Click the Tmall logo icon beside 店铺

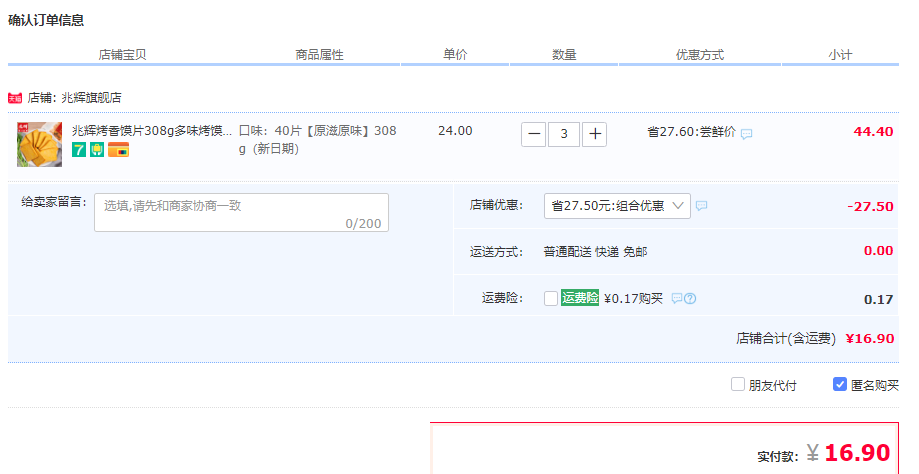(x=15, y=98)
